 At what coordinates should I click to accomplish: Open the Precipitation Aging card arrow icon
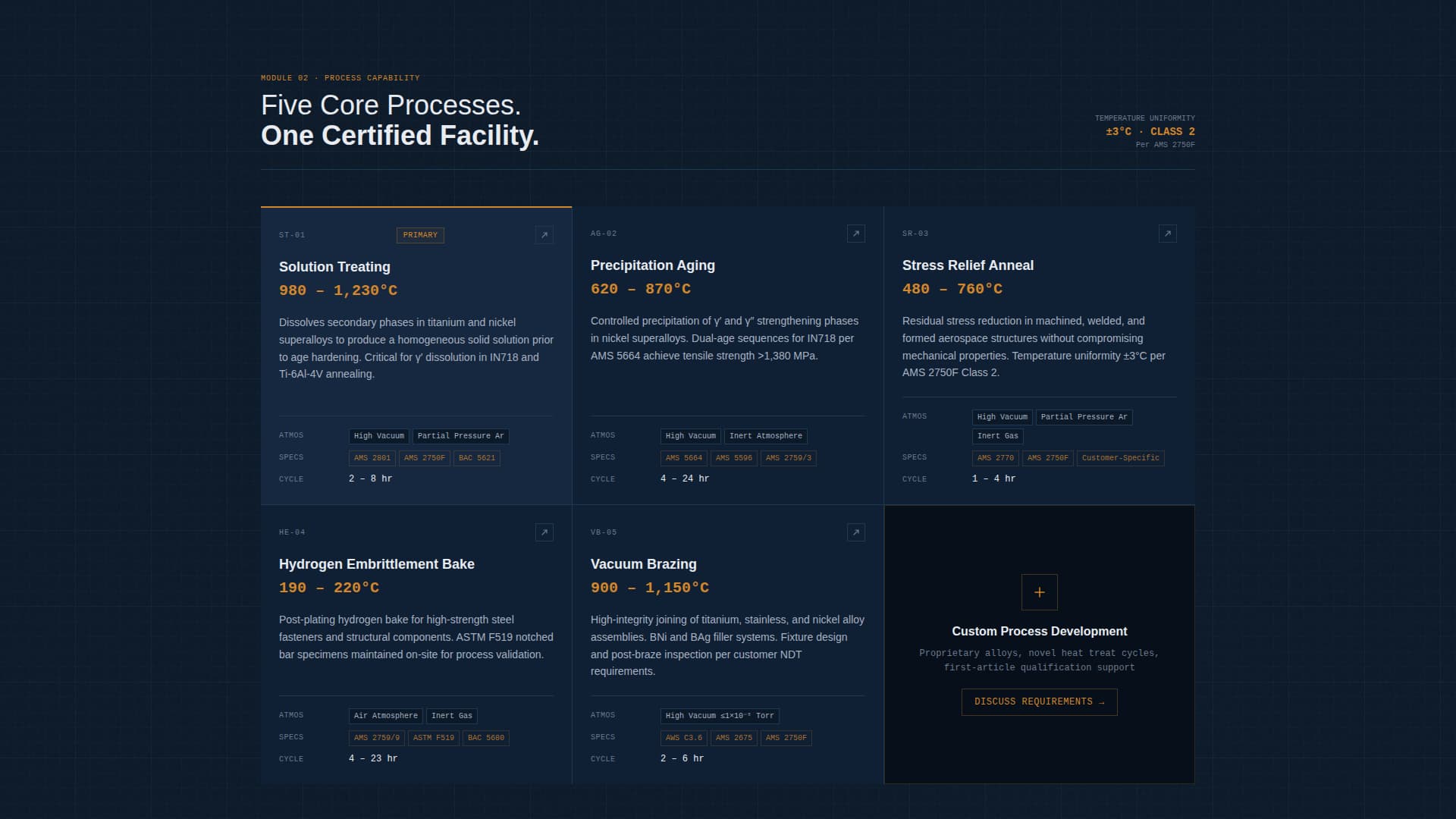(x=855, y=234)
